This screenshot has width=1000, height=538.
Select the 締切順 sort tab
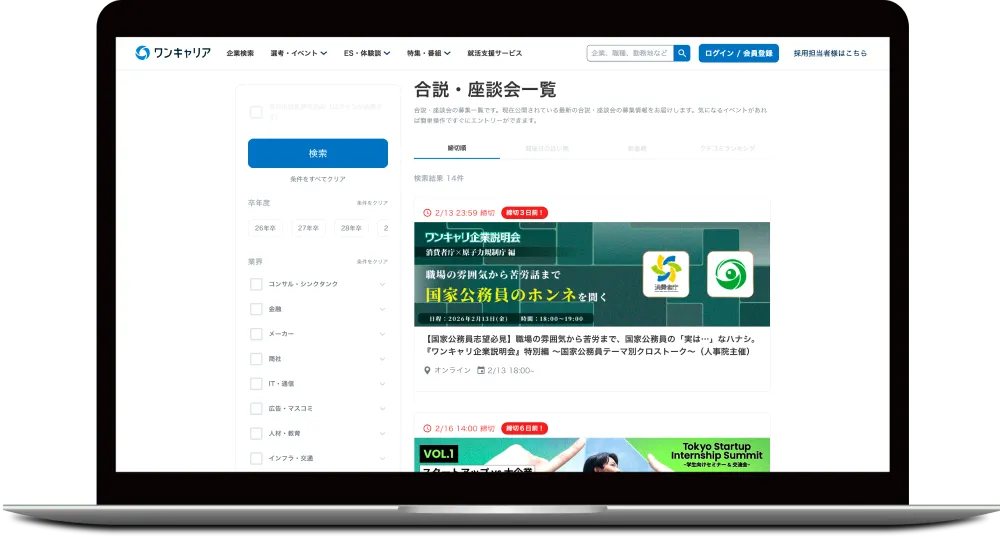(x=457, y=148)
